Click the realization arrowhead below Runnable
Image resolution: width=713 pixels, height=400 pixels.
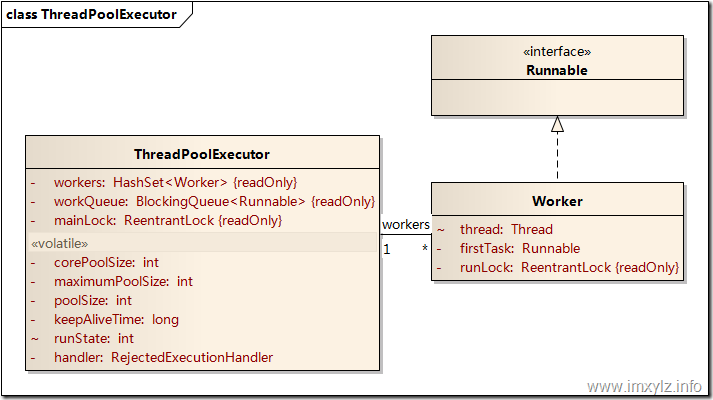point(557,124)
